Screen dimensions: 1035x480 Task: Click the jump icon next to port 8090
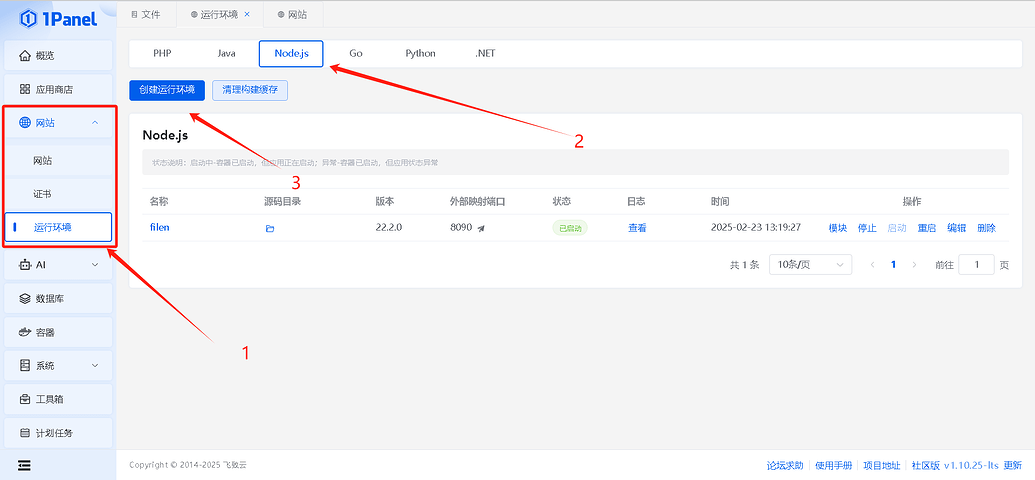(x=481, y=228)
